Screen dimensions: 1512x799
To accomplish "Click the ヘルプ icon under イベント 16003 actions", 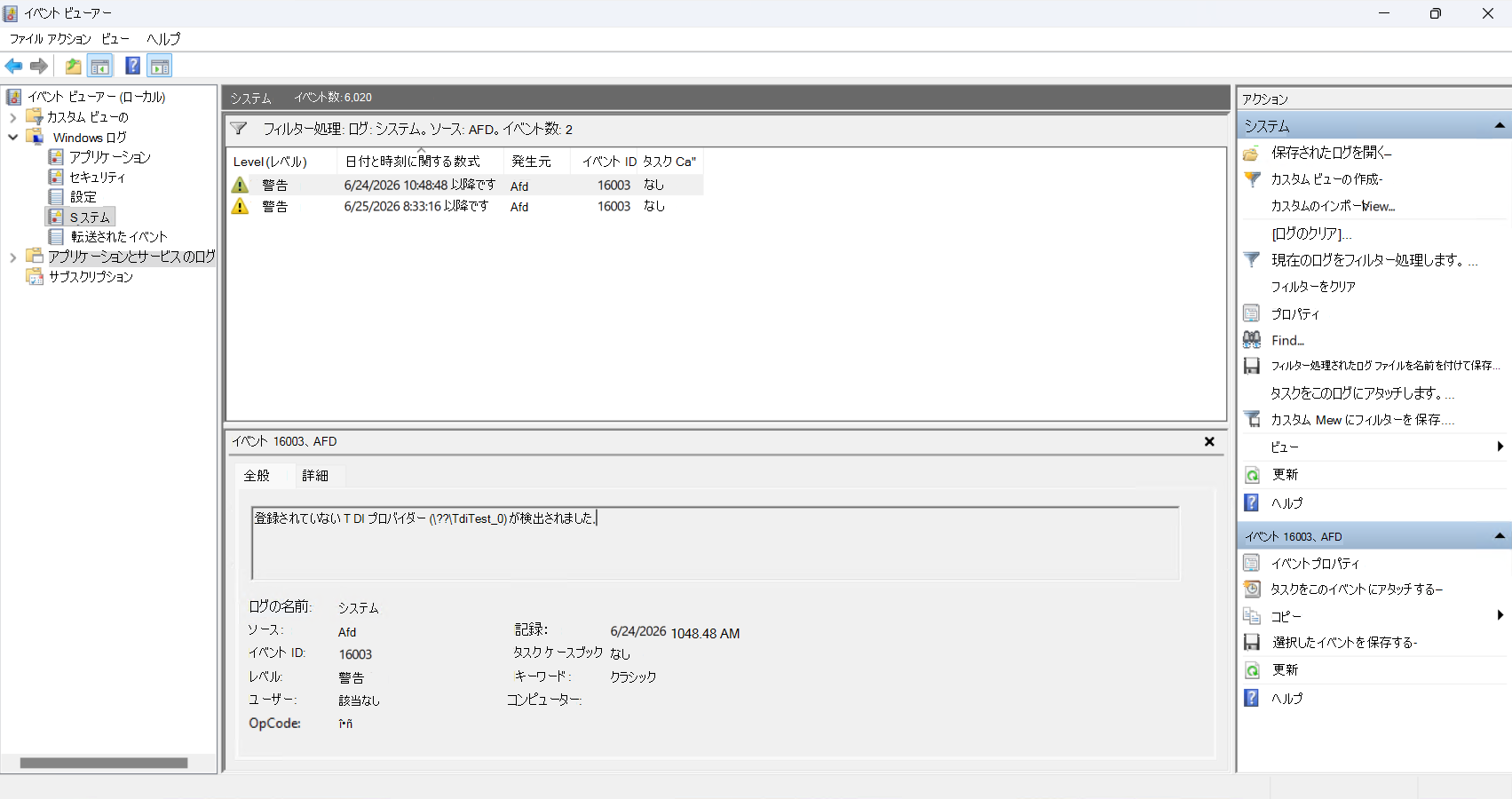I will [1252, 698].
